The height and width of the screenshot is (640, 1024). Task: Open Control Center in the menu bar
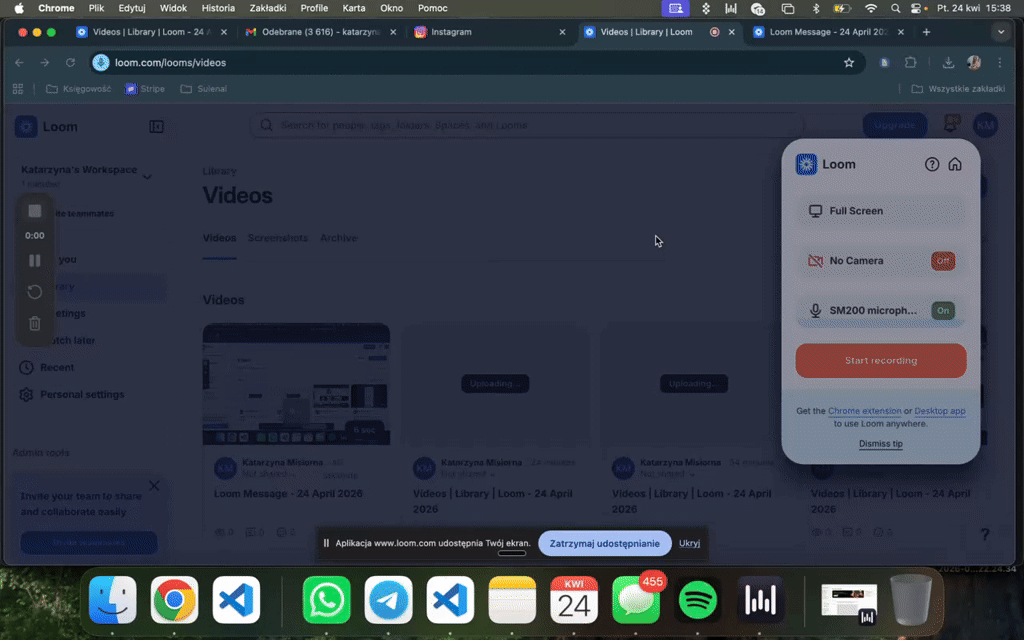[918, 8]
